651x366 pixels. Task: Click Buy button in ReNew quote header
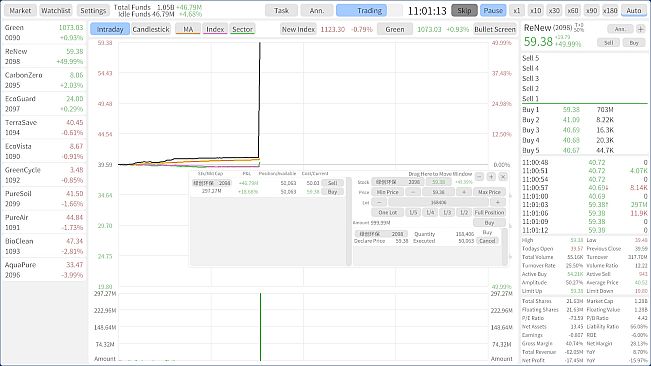[x=634, y=42]
